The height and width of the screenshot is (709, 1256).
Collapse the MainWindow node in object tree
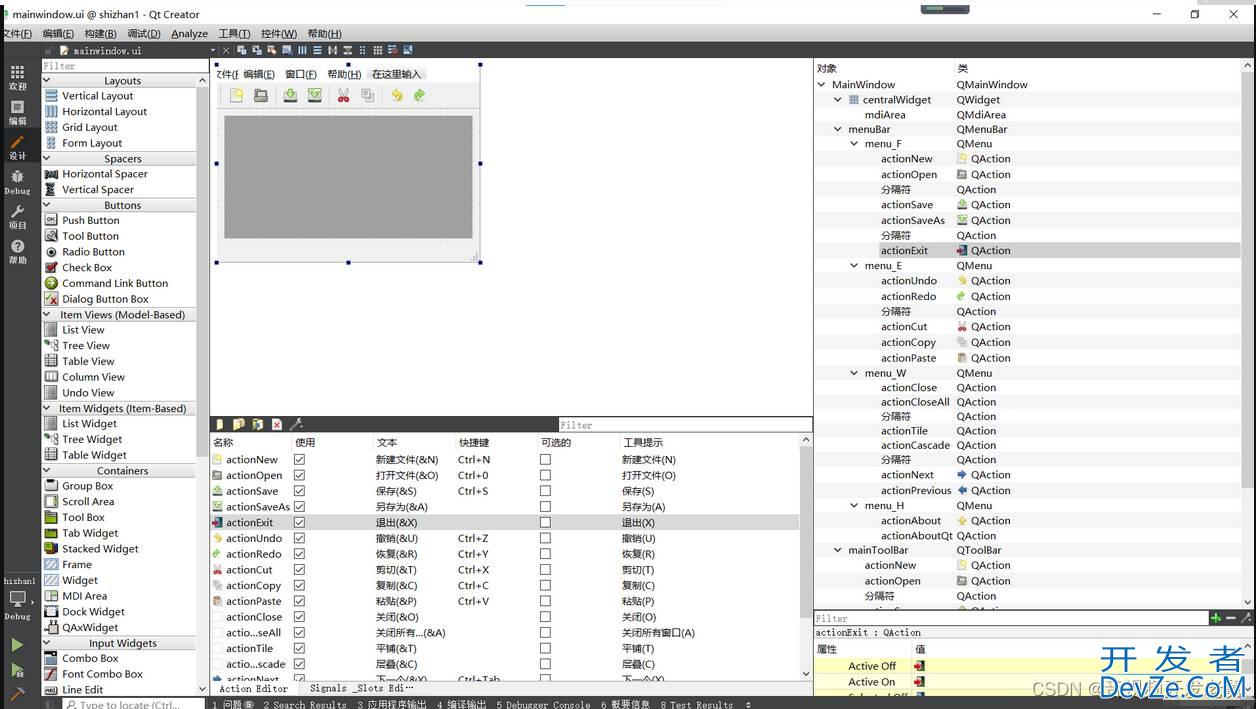tap(822, 85)
